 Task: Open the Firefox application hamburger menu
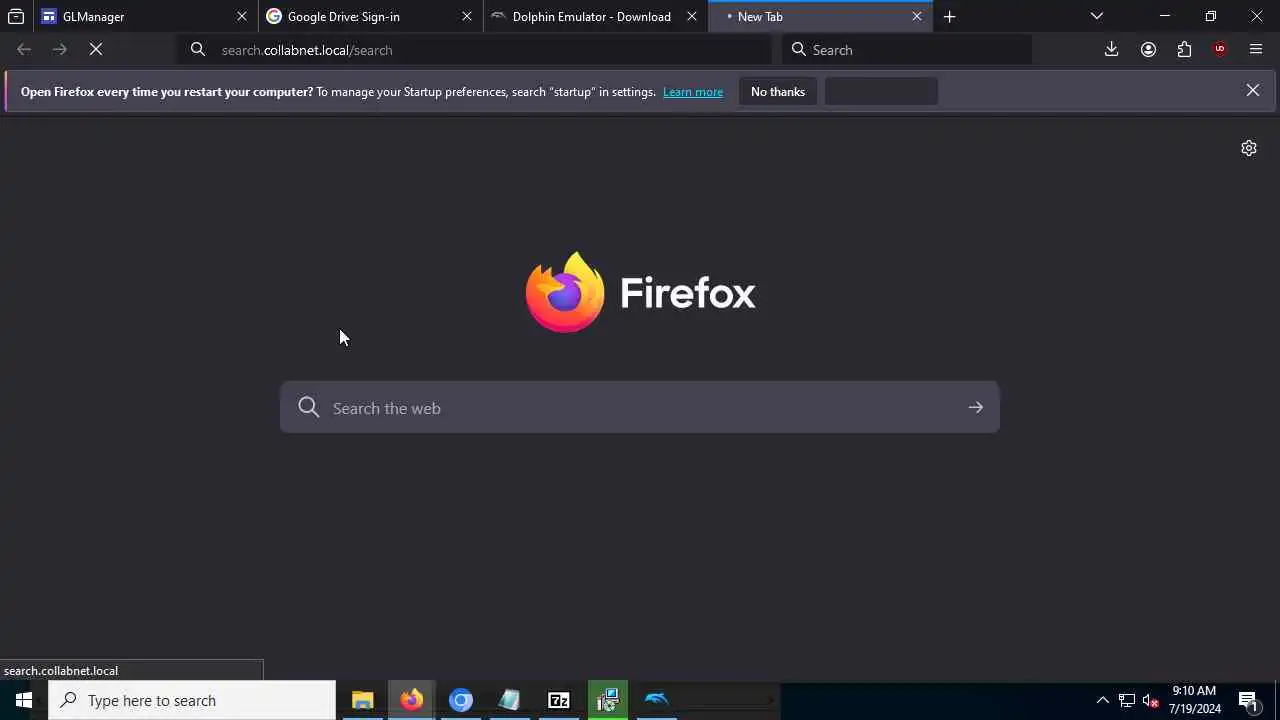pyautogui.click(x=1256, y=49)
